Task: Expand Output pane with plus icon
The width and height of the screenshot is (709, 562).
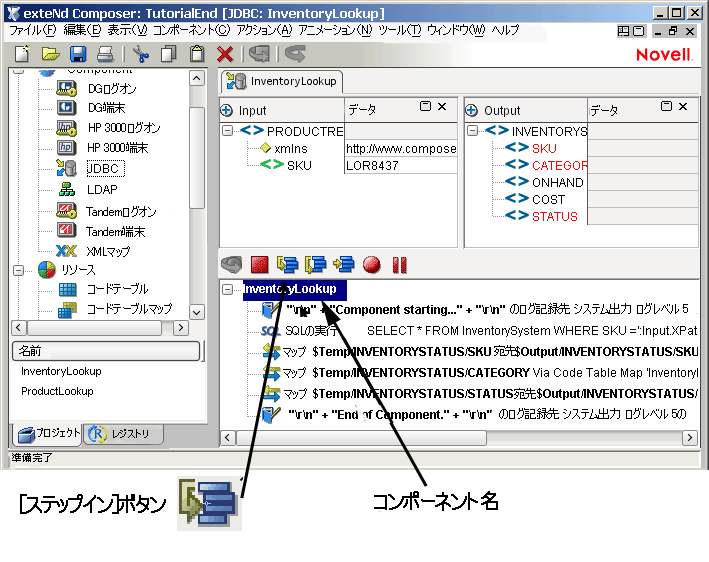Action: [x=471, y=110]
